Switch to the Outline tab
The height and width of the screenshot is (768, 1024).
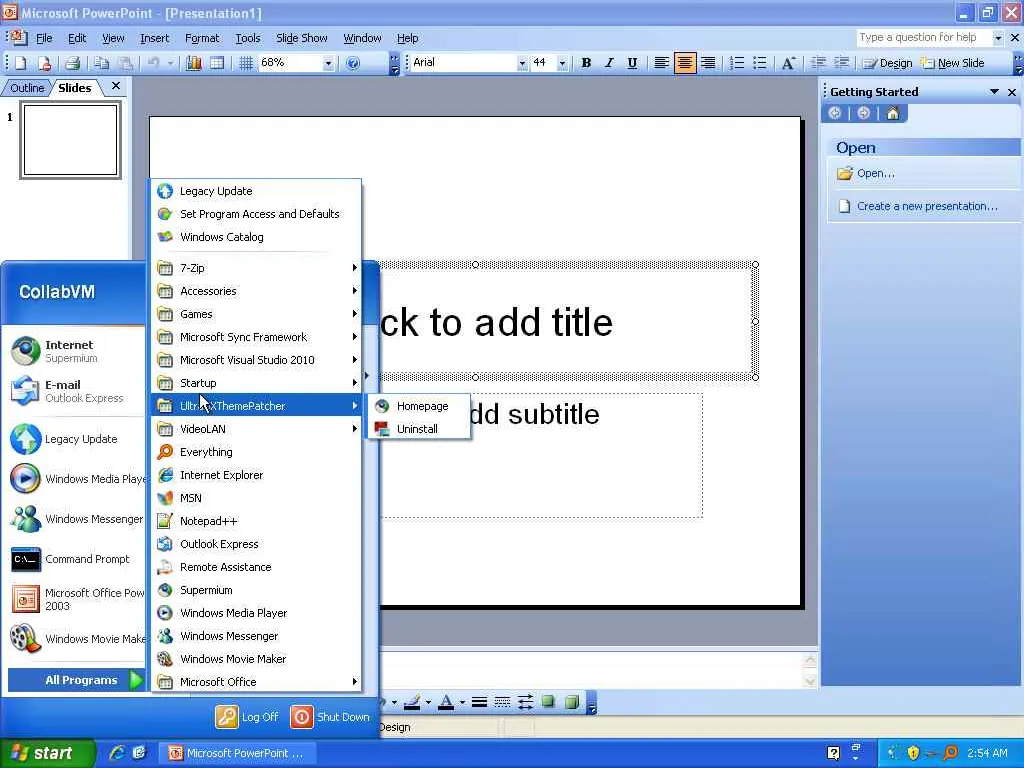(27, 88)
